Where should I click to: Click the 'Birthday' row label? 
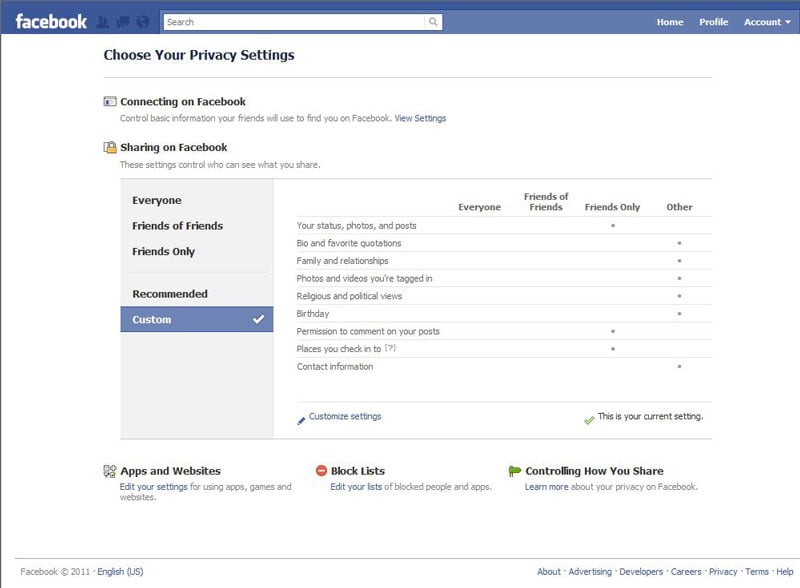[x=313, y=313]
